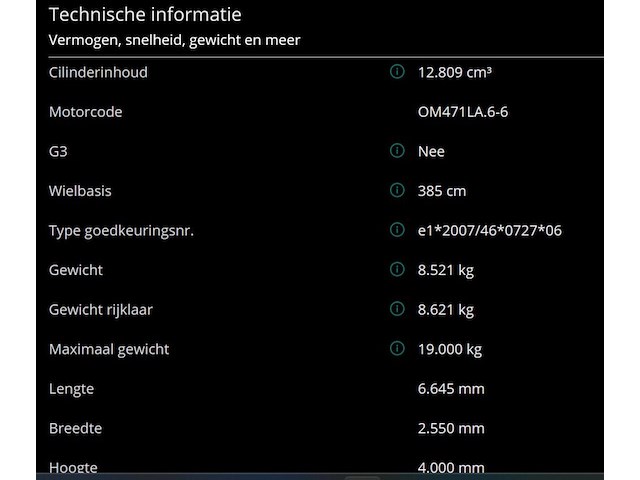Click the Maximaal gewicht label
This screenshot has width=640, height=480.
click(109, 349)
